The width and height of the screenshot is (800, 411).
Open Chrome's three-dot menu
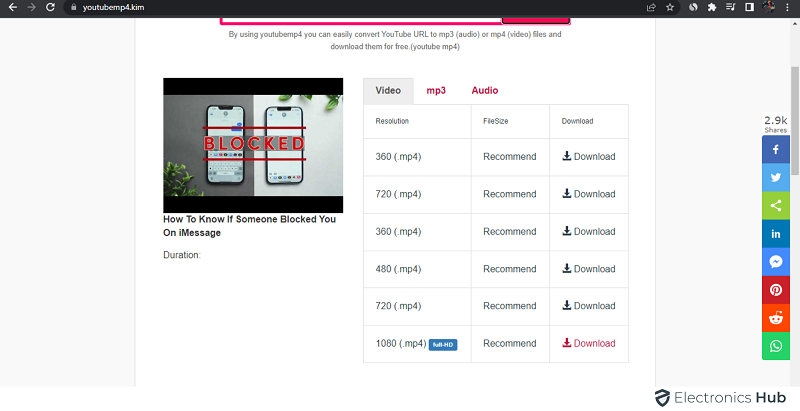pyautogui.click(x=787, y=7)
